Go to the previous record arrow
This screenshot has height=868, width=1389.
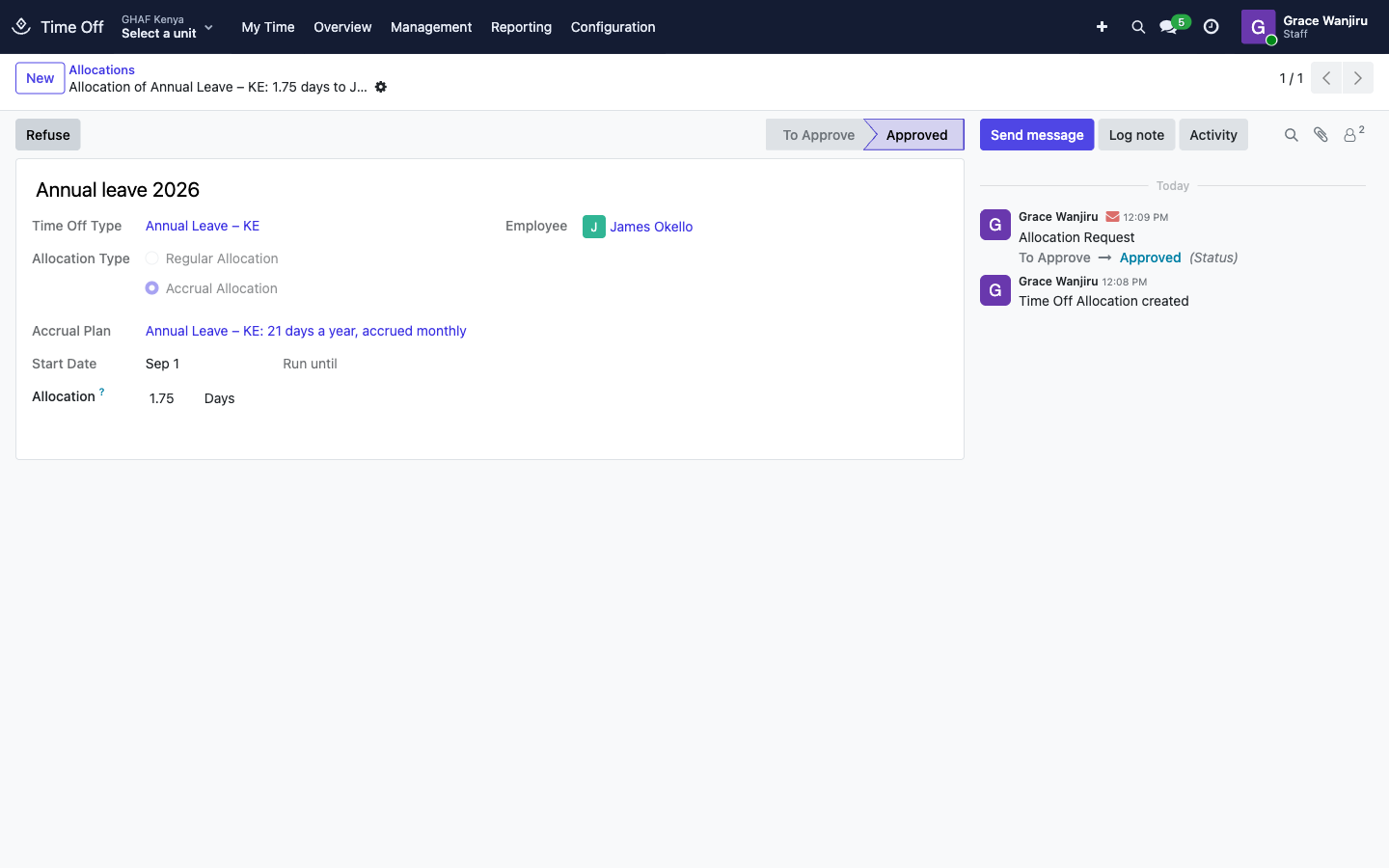[x=1326, y=78]
